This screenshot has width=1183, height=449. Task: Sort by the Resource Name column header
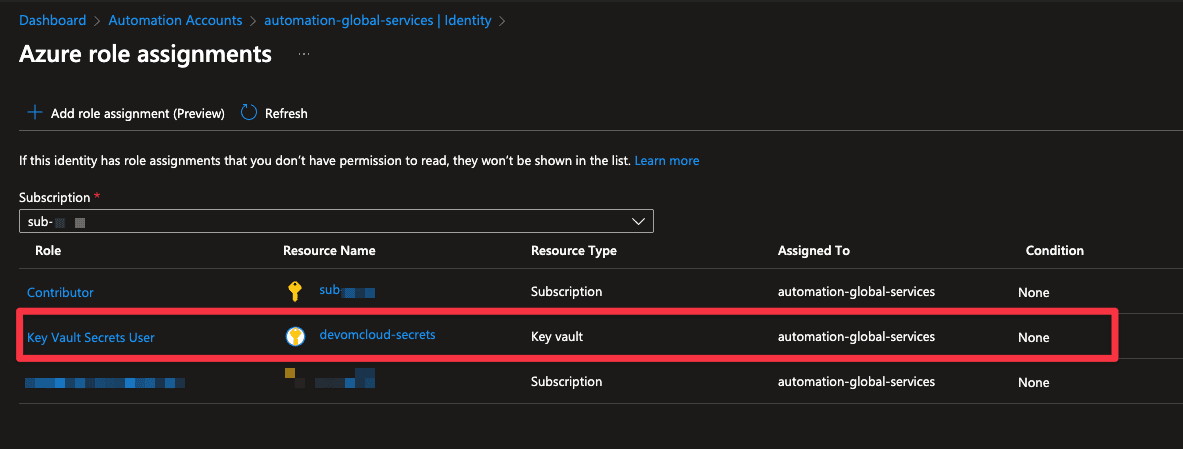click(x=329, y=251)
